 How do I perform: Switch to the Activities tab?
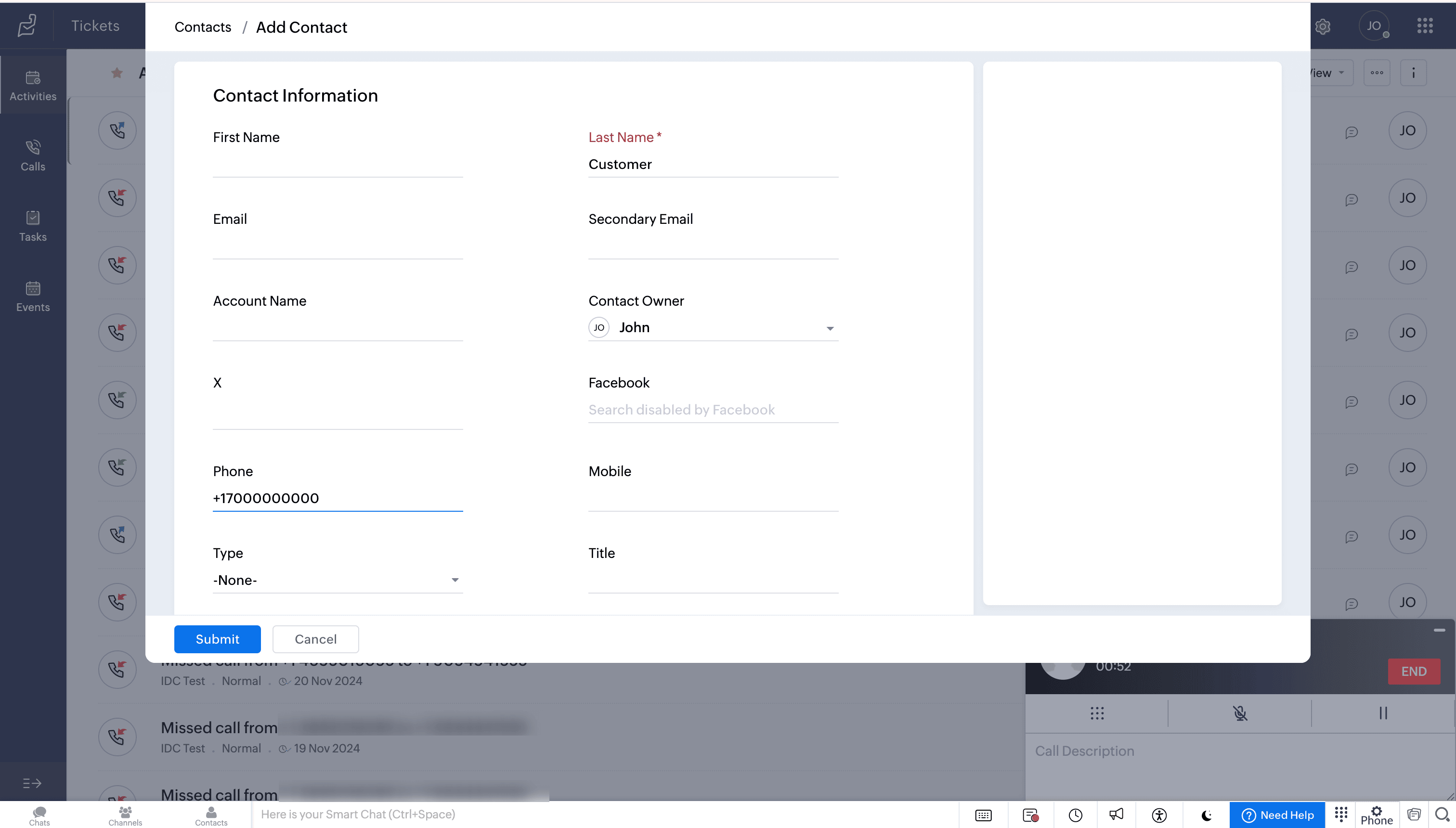(33, 85)
